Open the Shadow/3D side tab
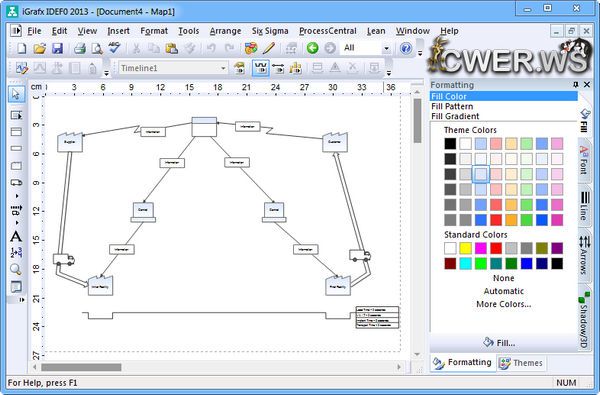 (x=584, y=319)
